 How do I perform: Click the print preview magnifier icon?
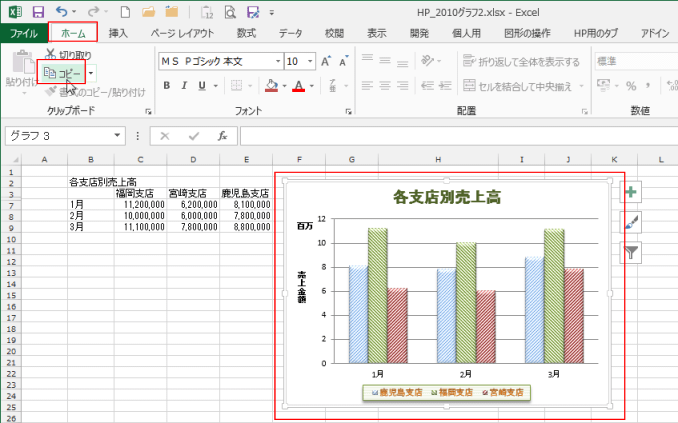point(230,12)
